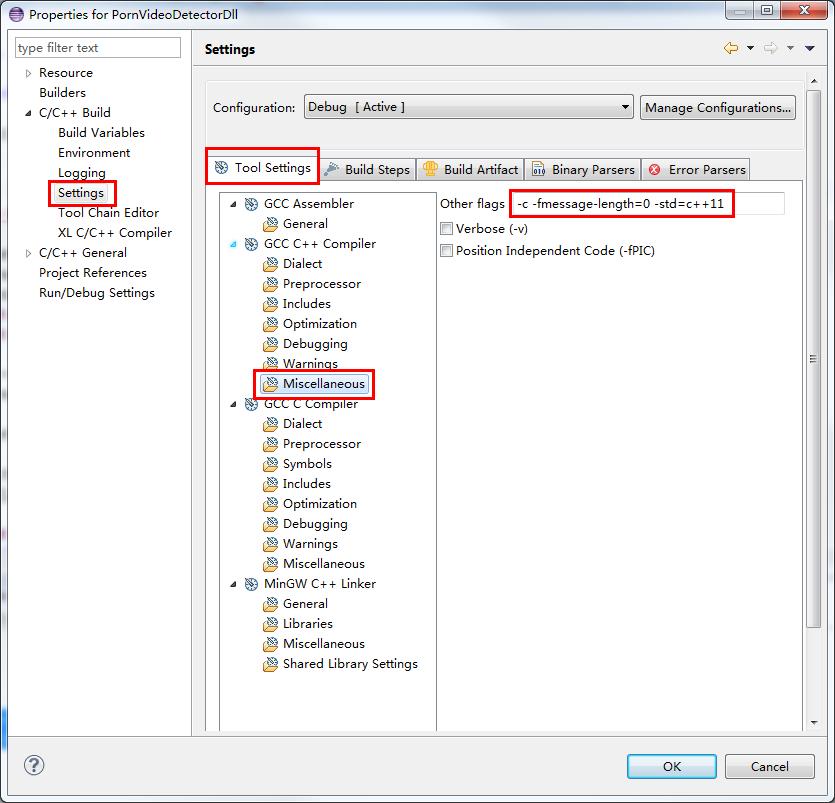835x803 pixels.
Task: Collapse the C/C++ Build tree node
Action: click(28, 113)
